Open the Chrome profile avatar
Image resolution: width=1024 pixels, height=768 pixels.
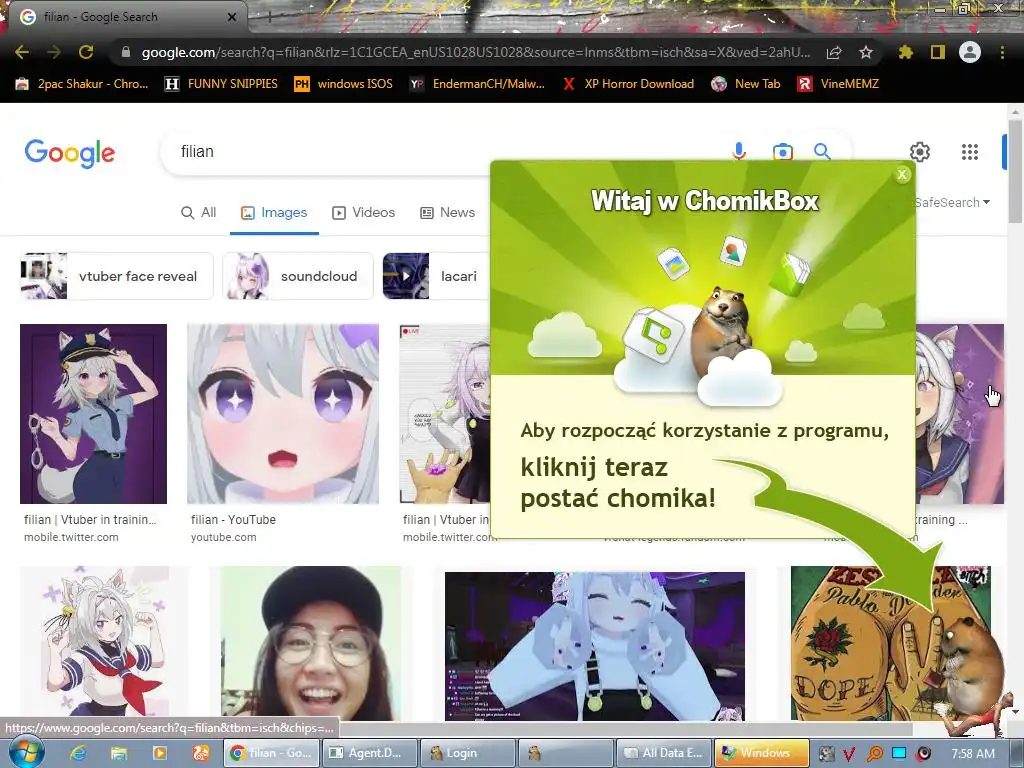(x=970, y=52)
